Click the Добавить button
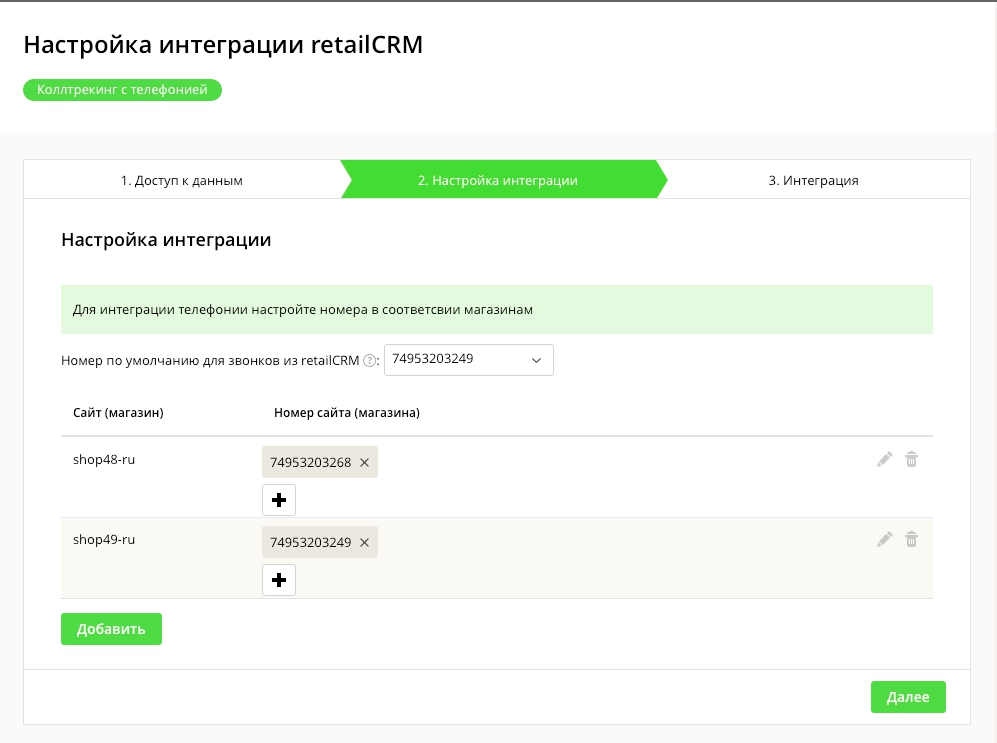This screenshot has width=997, height=743. [111, 629]
